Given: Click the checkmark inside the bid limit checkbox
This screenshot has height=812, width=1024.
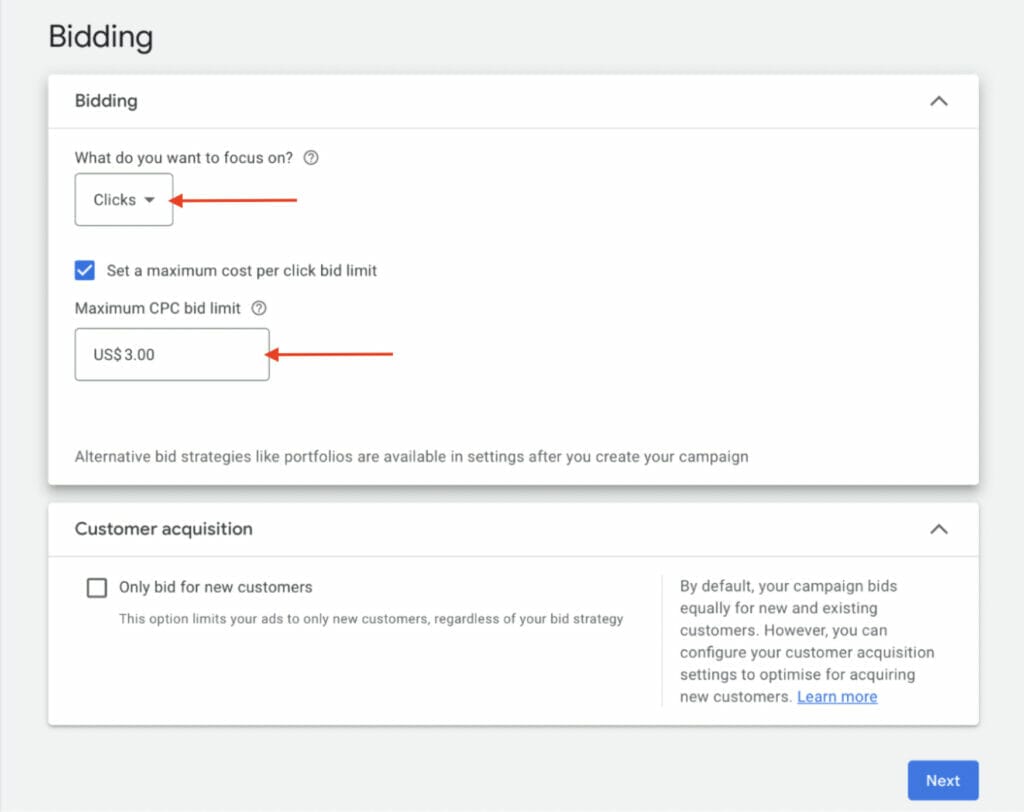Looking at the screenshot, I should [84, 270].
